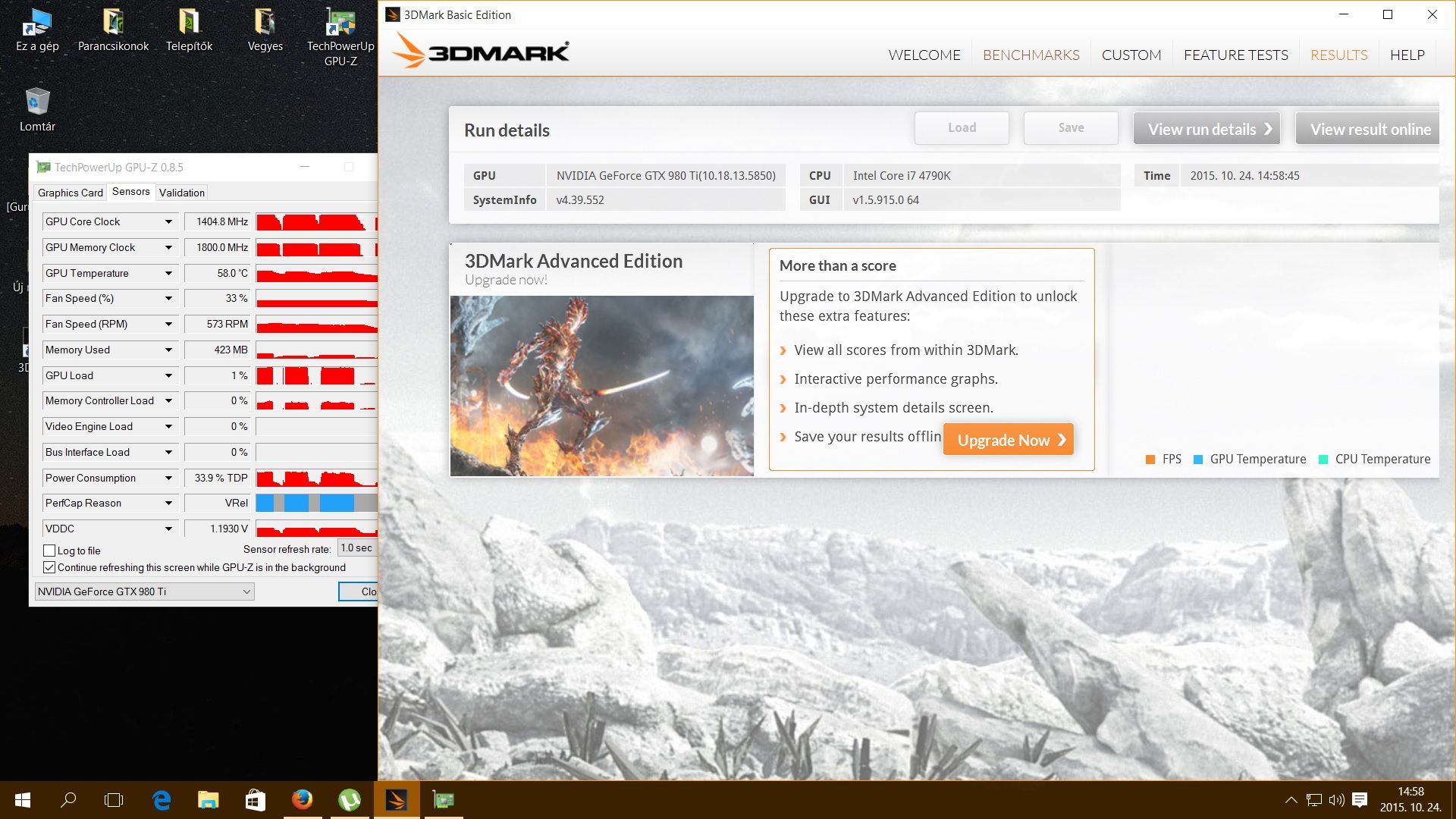Switch to 3DMark in the taskbar

click(396, 800)
